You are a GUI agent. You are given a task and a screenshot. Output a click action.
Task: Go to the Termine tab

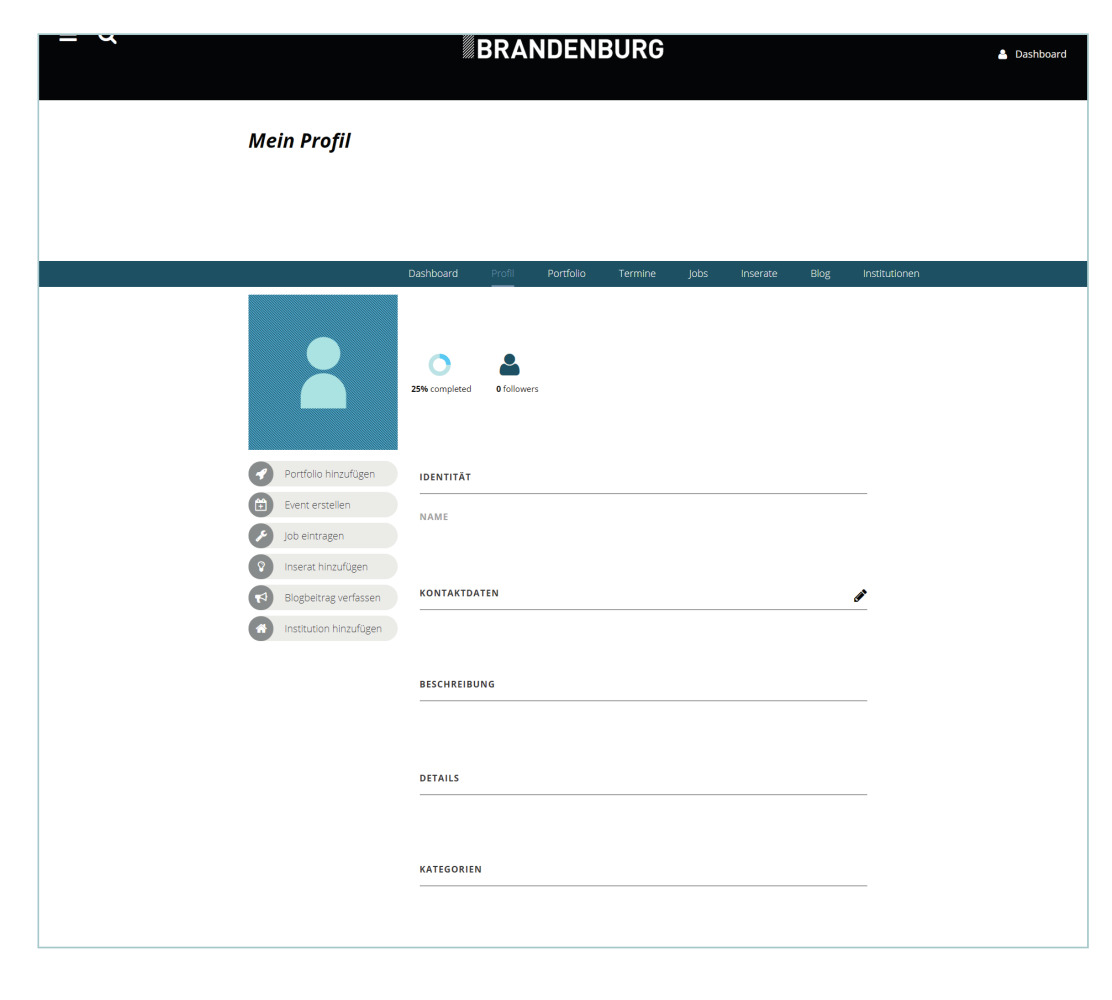(637, 274)
